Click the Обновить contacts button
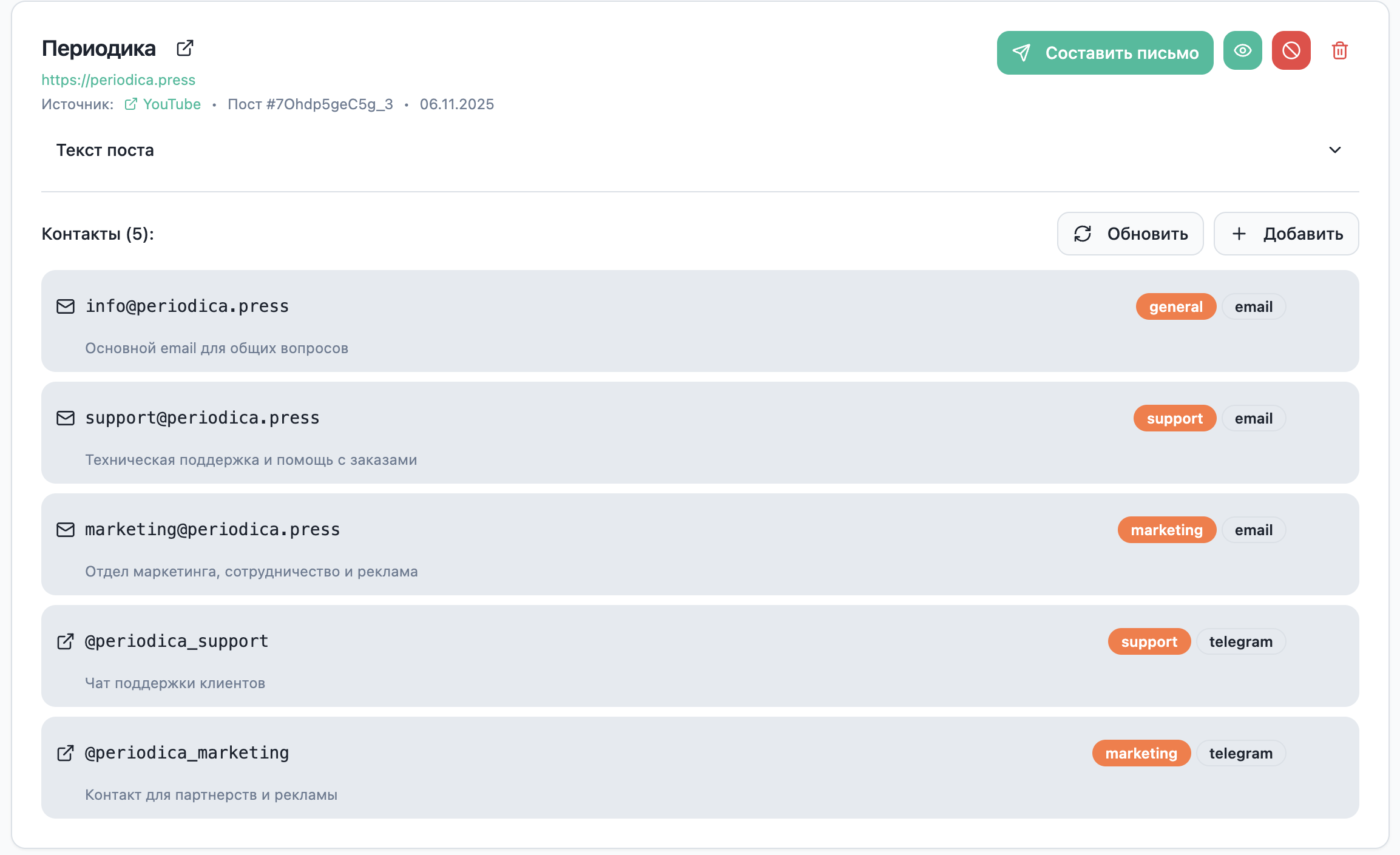 pyautogui.click(x=1130, y=234)
